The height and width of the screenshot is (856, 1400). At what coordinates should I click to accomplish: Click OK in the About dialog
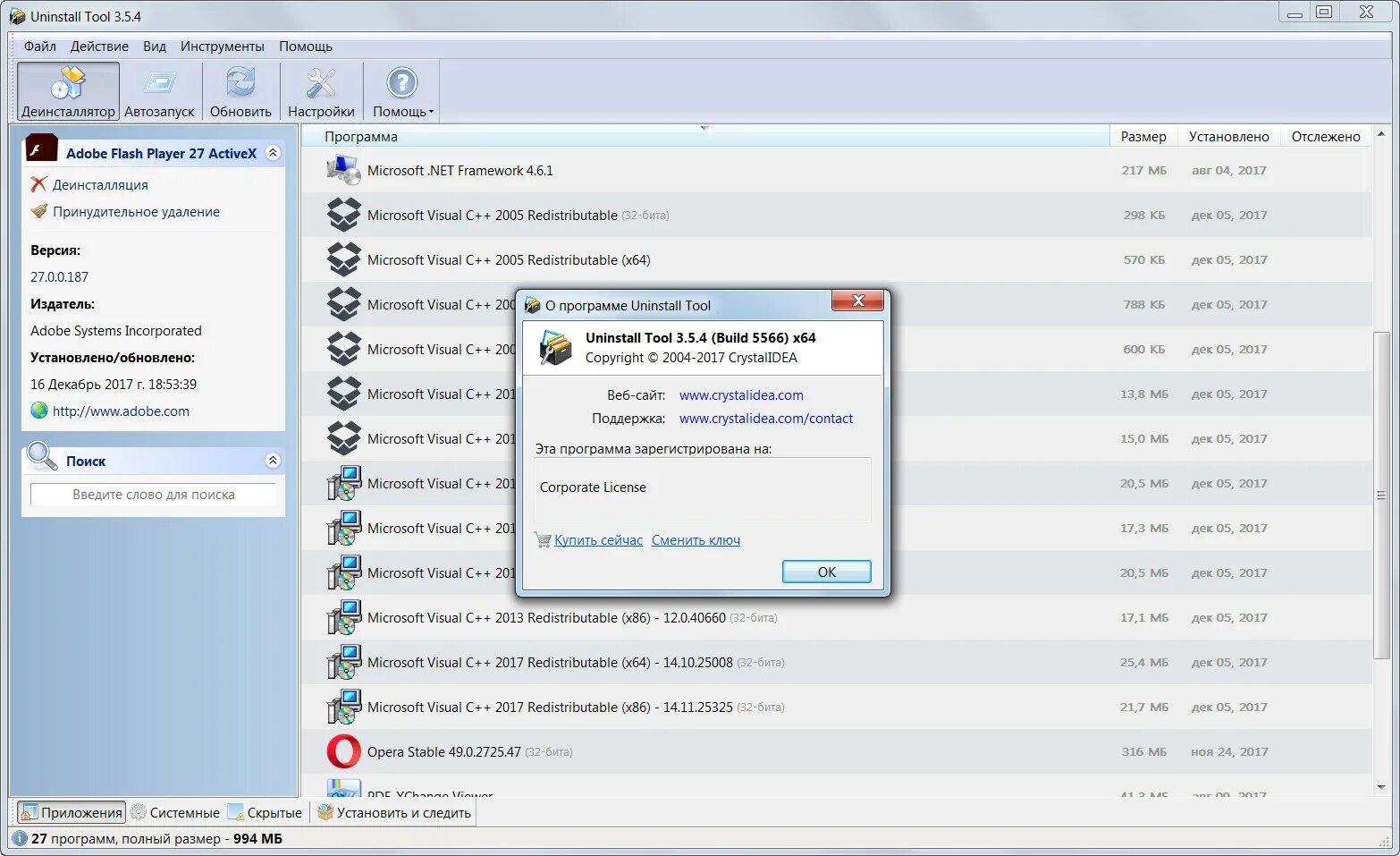827,572
